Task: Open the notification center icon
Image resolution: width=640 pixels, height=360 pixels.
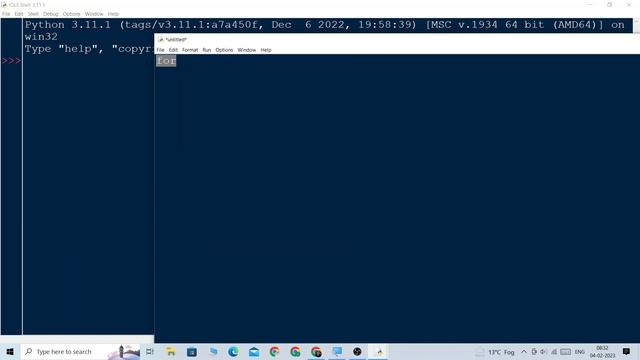Action: click(x=626, y=351)
